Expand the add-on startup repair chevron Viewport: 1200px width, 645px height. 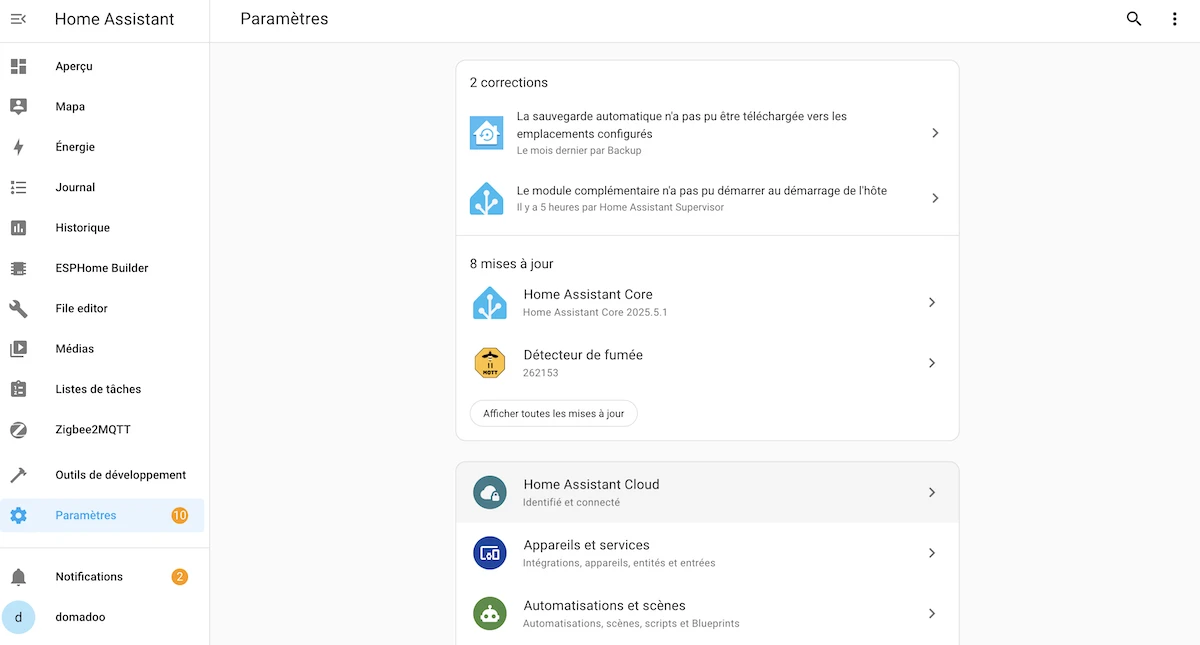935,198
